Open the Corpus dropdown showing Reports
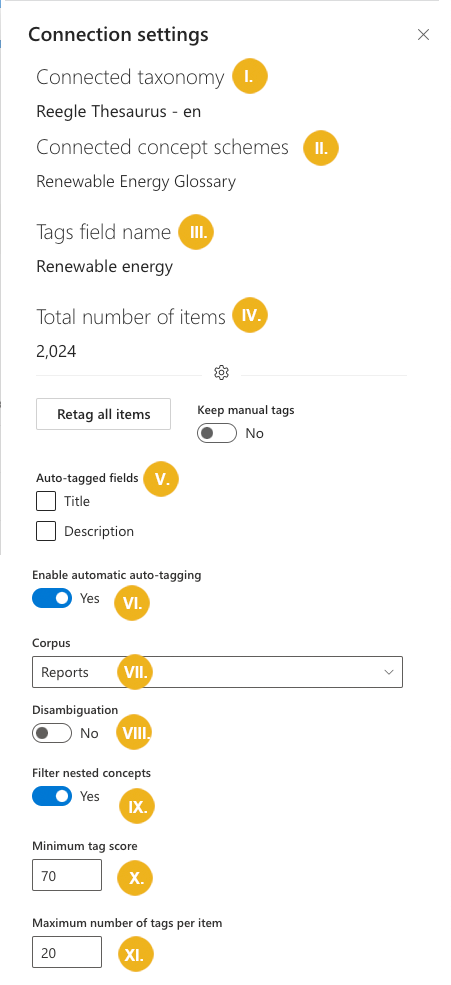Screen dimensions: 451x985 click(217, 672)
